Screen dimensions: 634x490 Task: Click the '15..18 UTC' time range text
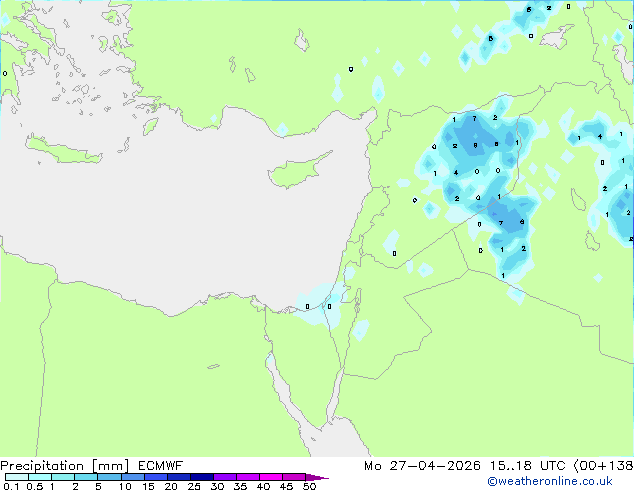point(527,466)
